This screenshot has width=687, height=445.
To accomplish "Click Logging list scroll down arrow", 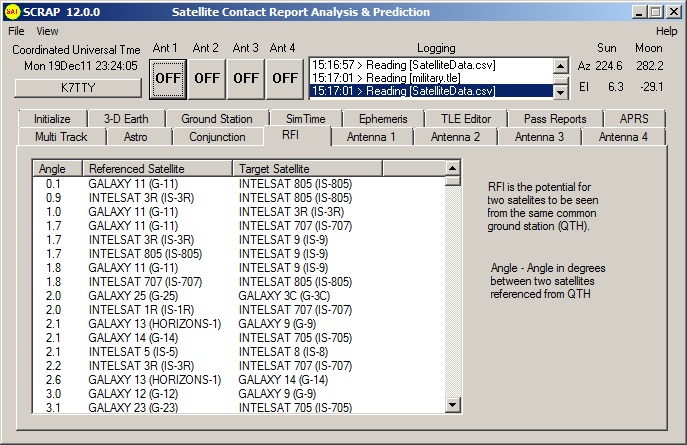I will tap(560, 92).
